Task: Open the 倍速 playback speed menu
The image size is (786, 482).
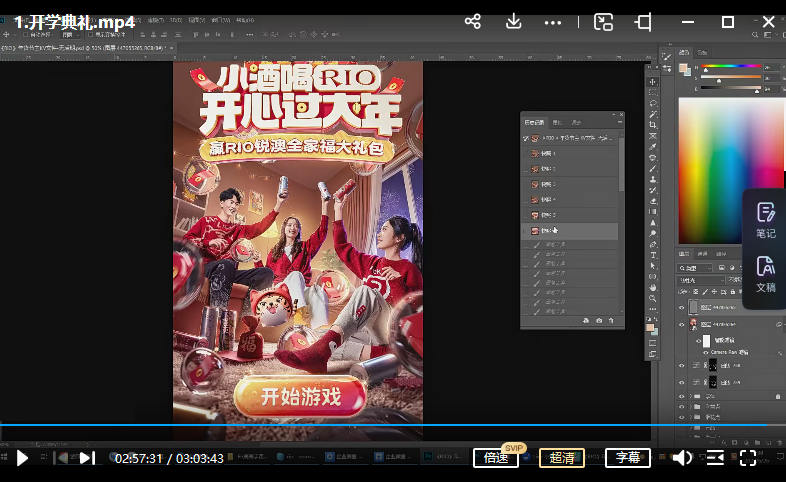Action: point(496,458)
